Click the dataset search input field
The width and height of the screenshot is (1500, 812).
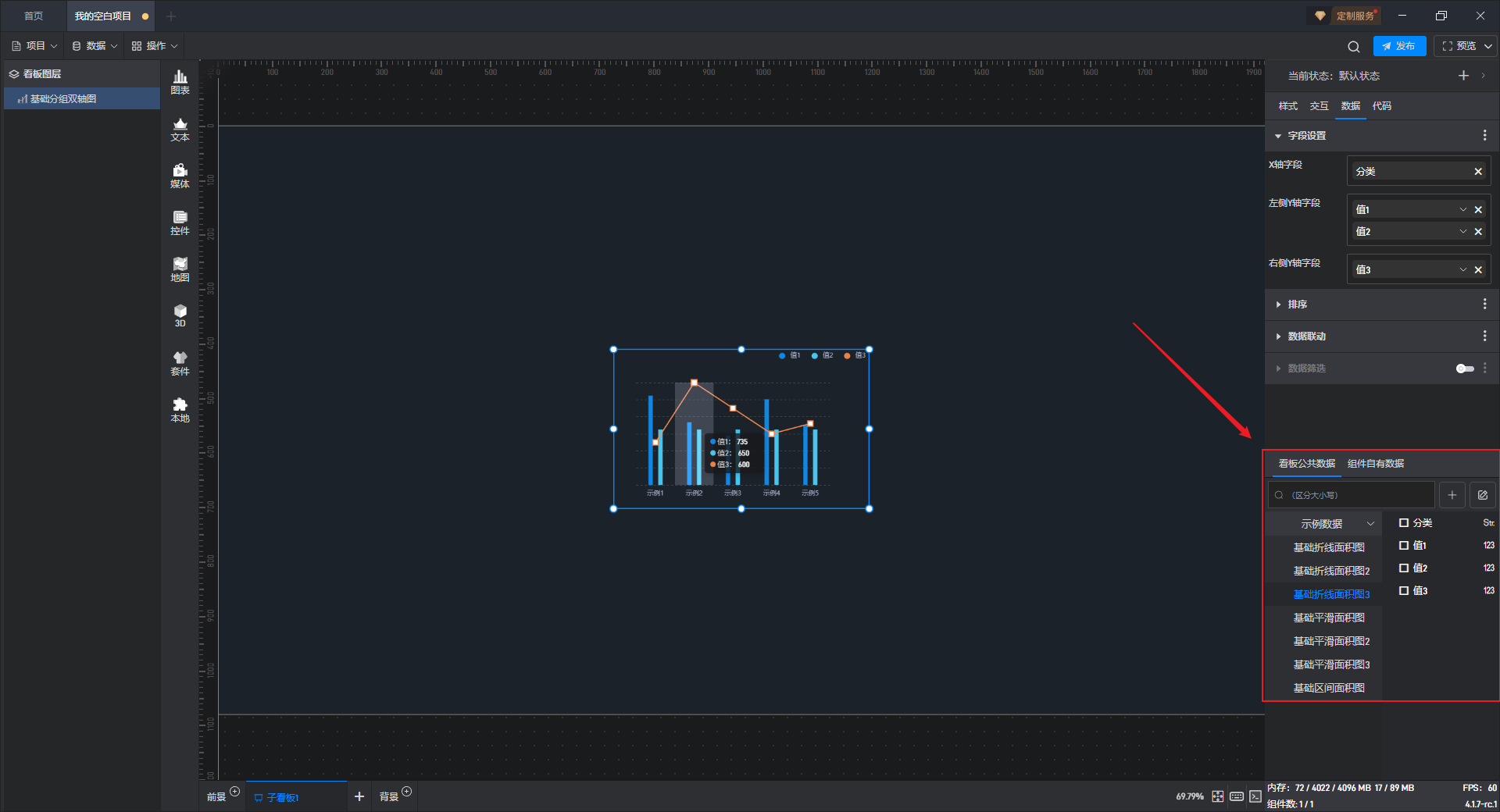(1352, 495)
